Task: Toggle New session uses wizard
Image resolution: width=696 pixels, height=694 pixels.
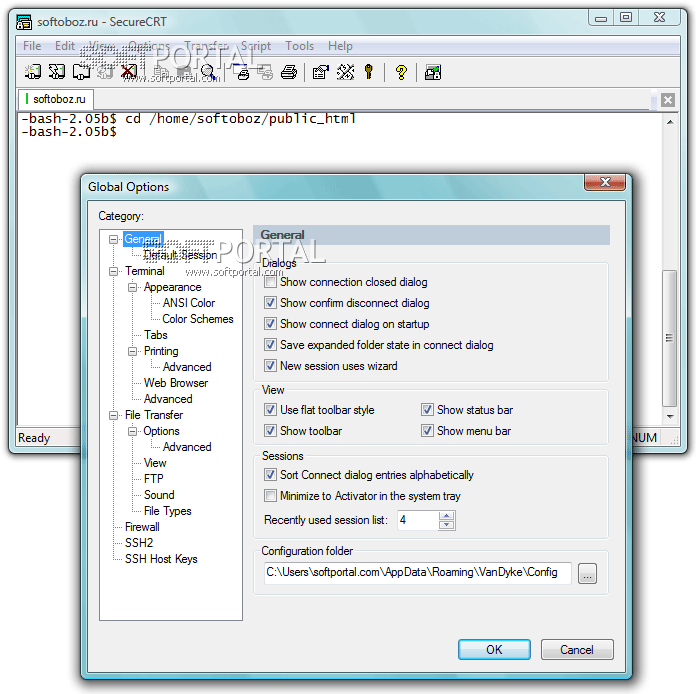Action: click(270, 366)
